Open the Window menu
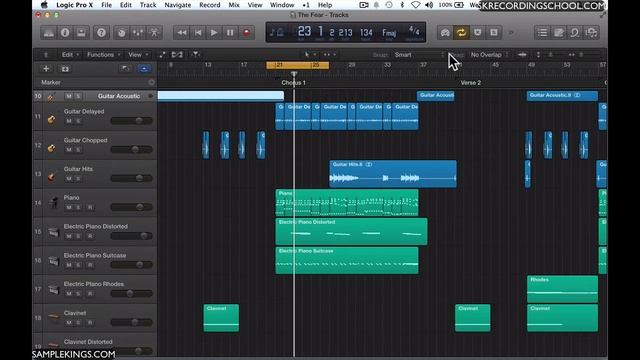 coord(282,5)
